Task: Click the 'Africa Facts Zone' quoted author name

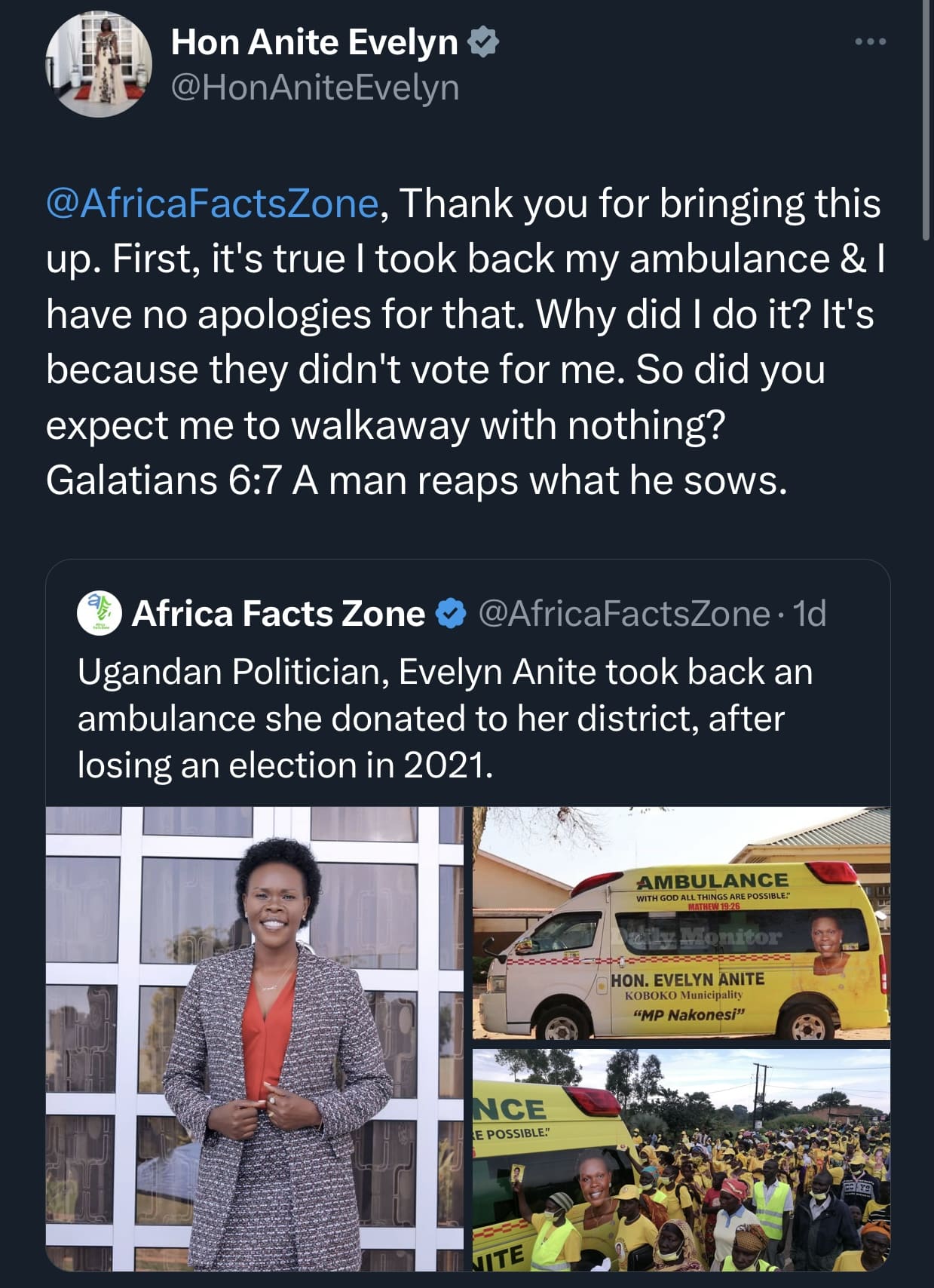Action: coord(278,614)
